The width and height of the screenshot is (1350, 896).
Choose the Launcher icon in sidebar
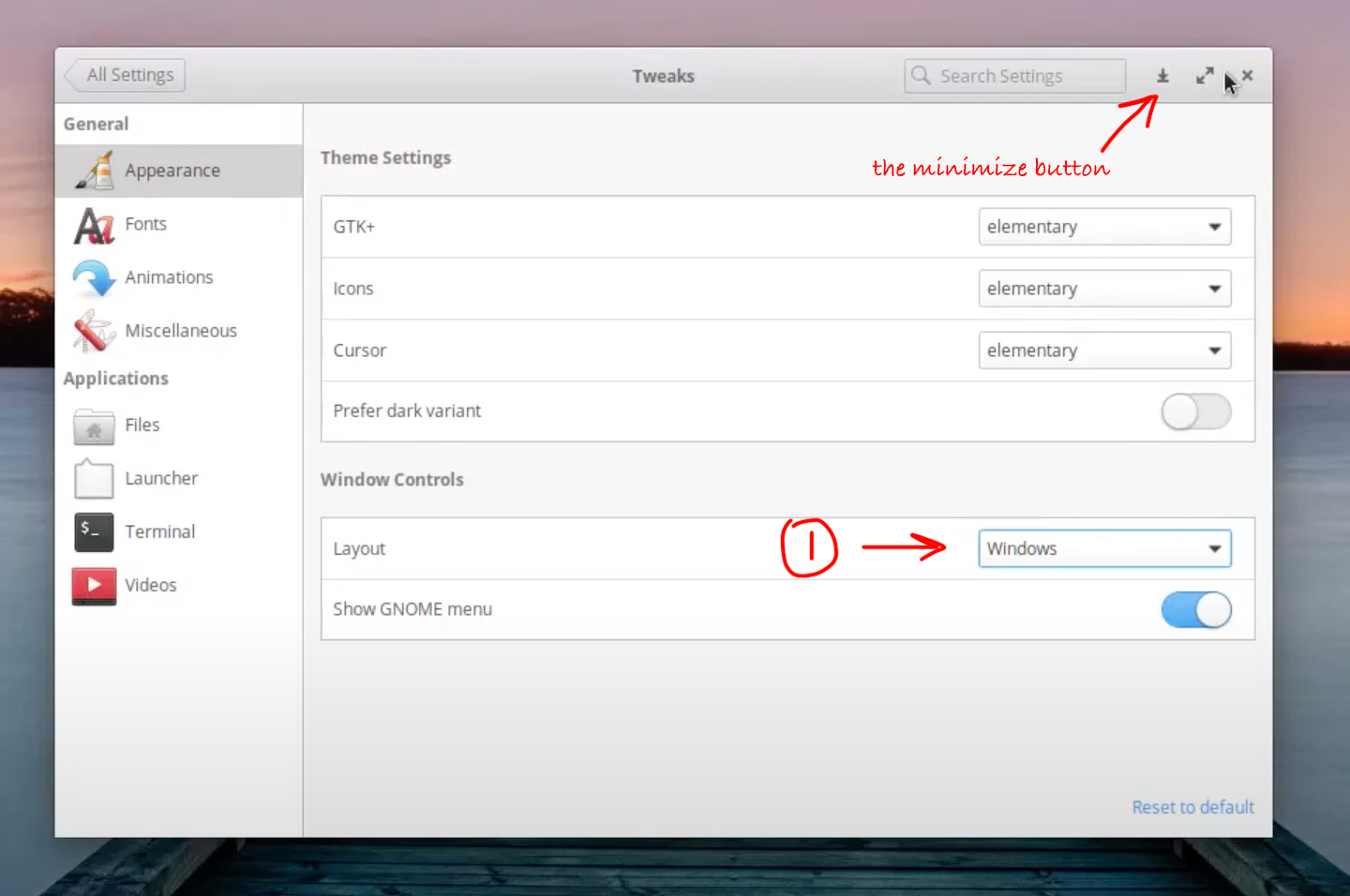(x=94, y=479)
